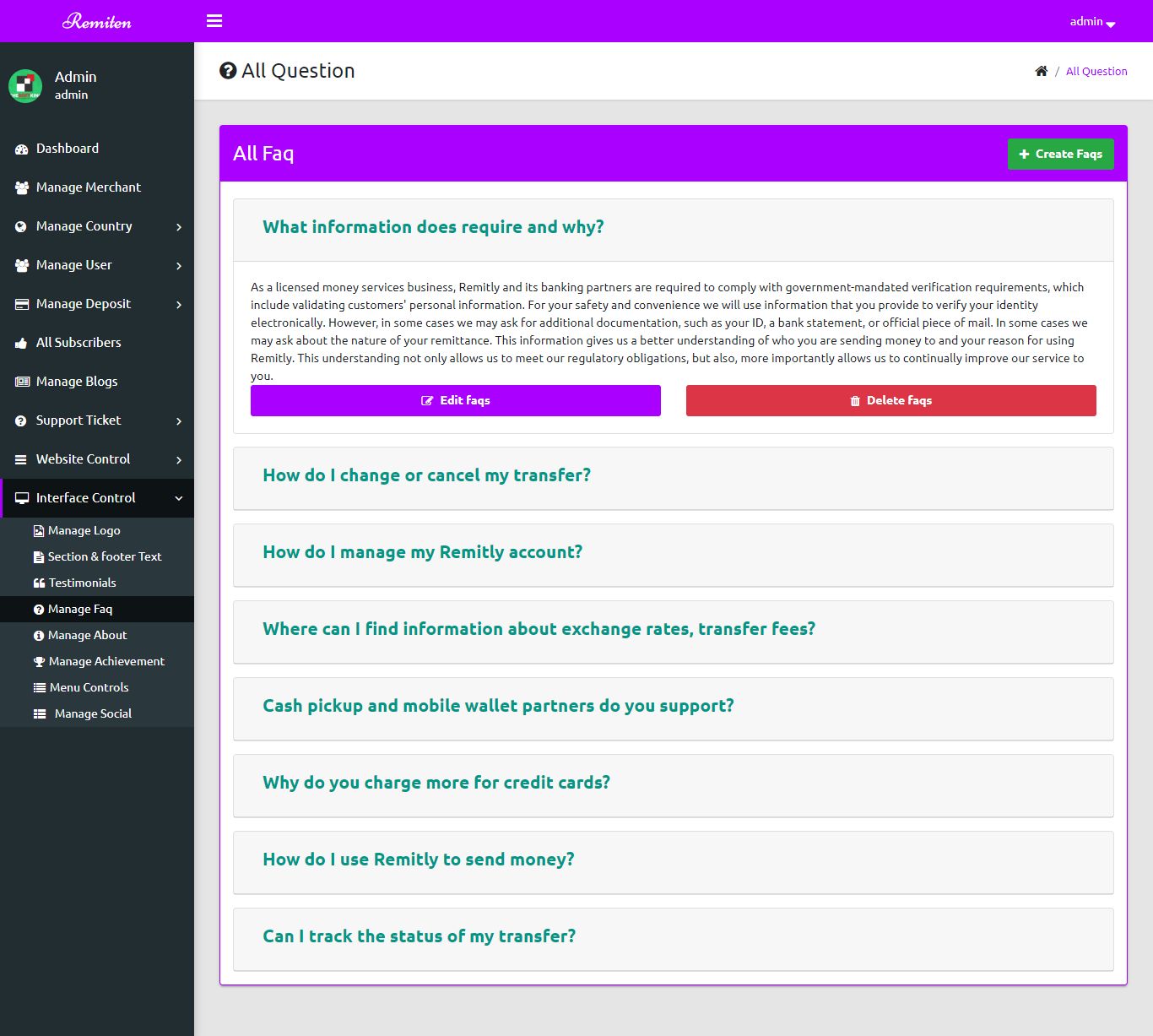The width and height of the screenshot is (1153, 1036).
Task: Click the home icon in breadcrumb
Action: 1041,71
